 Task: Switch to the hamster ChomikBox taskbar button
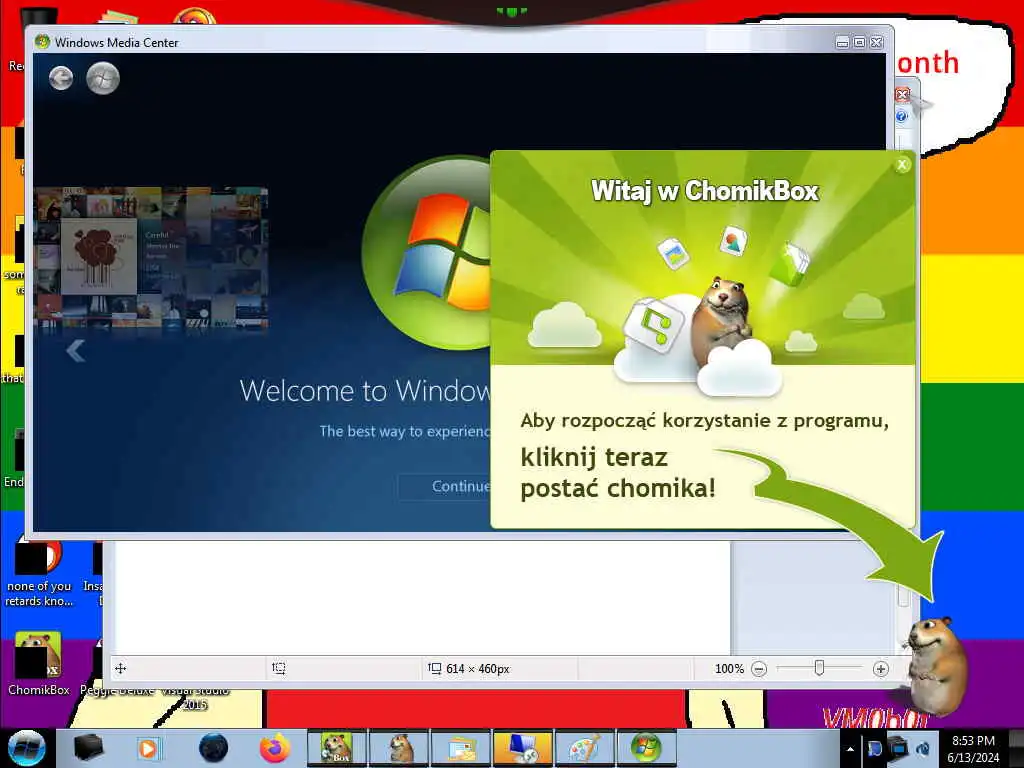tap(399, 748)
